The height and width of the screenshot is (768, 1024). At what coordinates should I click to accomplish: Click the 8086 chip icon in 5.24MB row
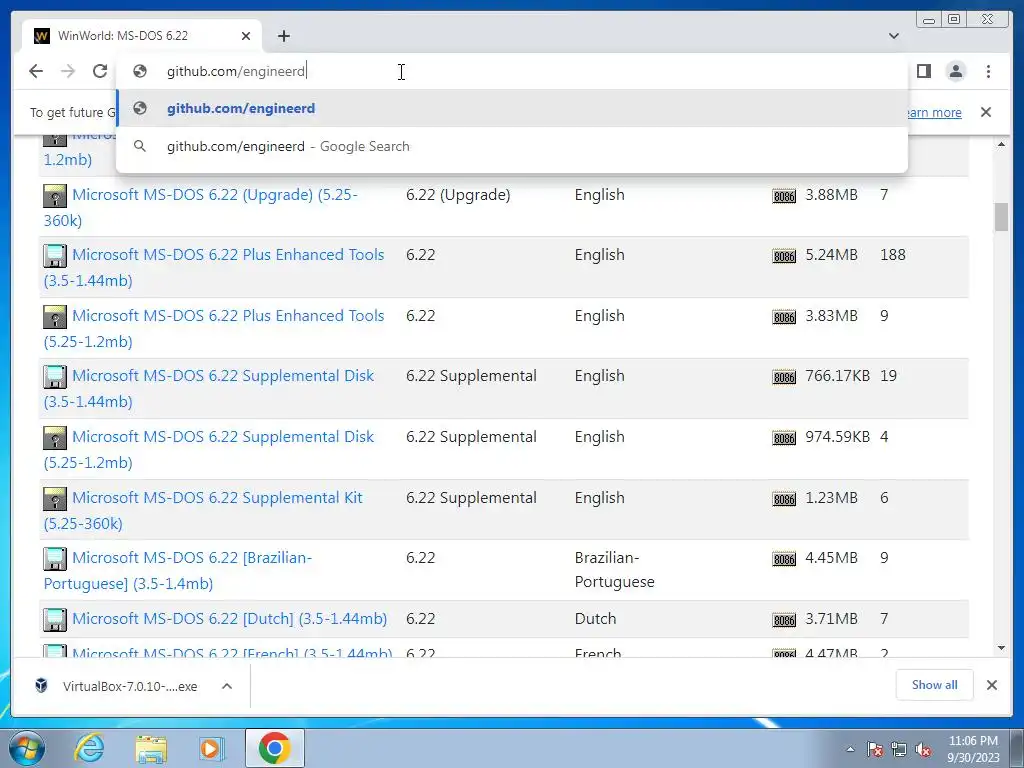pos(784,256)
